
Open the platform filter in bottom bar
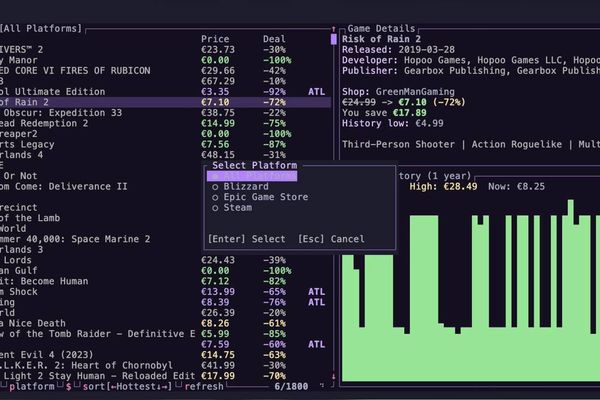coord(31,387)
